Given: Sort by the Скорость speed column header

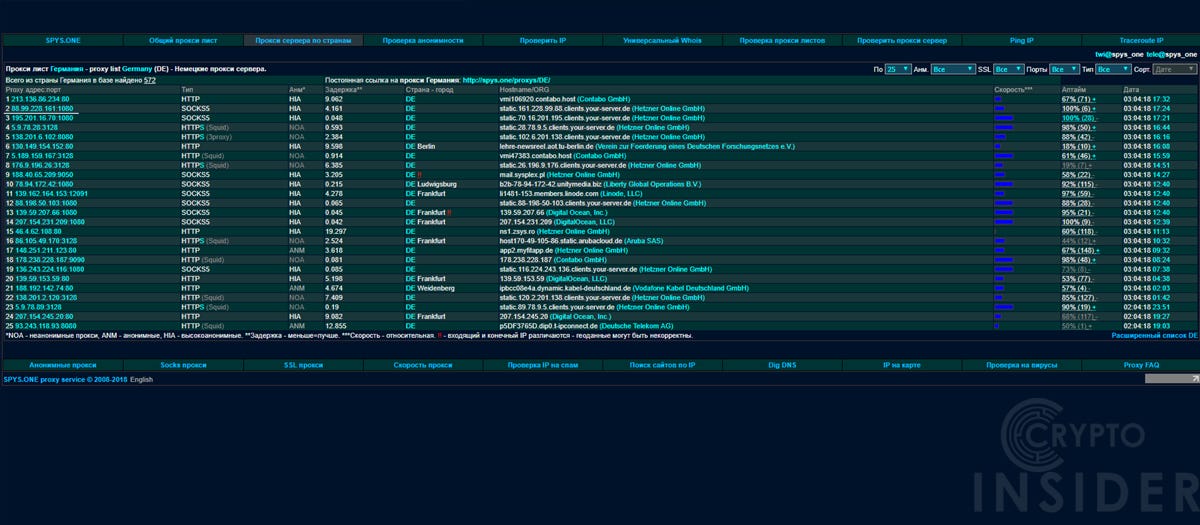Looking at the screenshot, I should pyautogui.click(x=1013, y=89).
